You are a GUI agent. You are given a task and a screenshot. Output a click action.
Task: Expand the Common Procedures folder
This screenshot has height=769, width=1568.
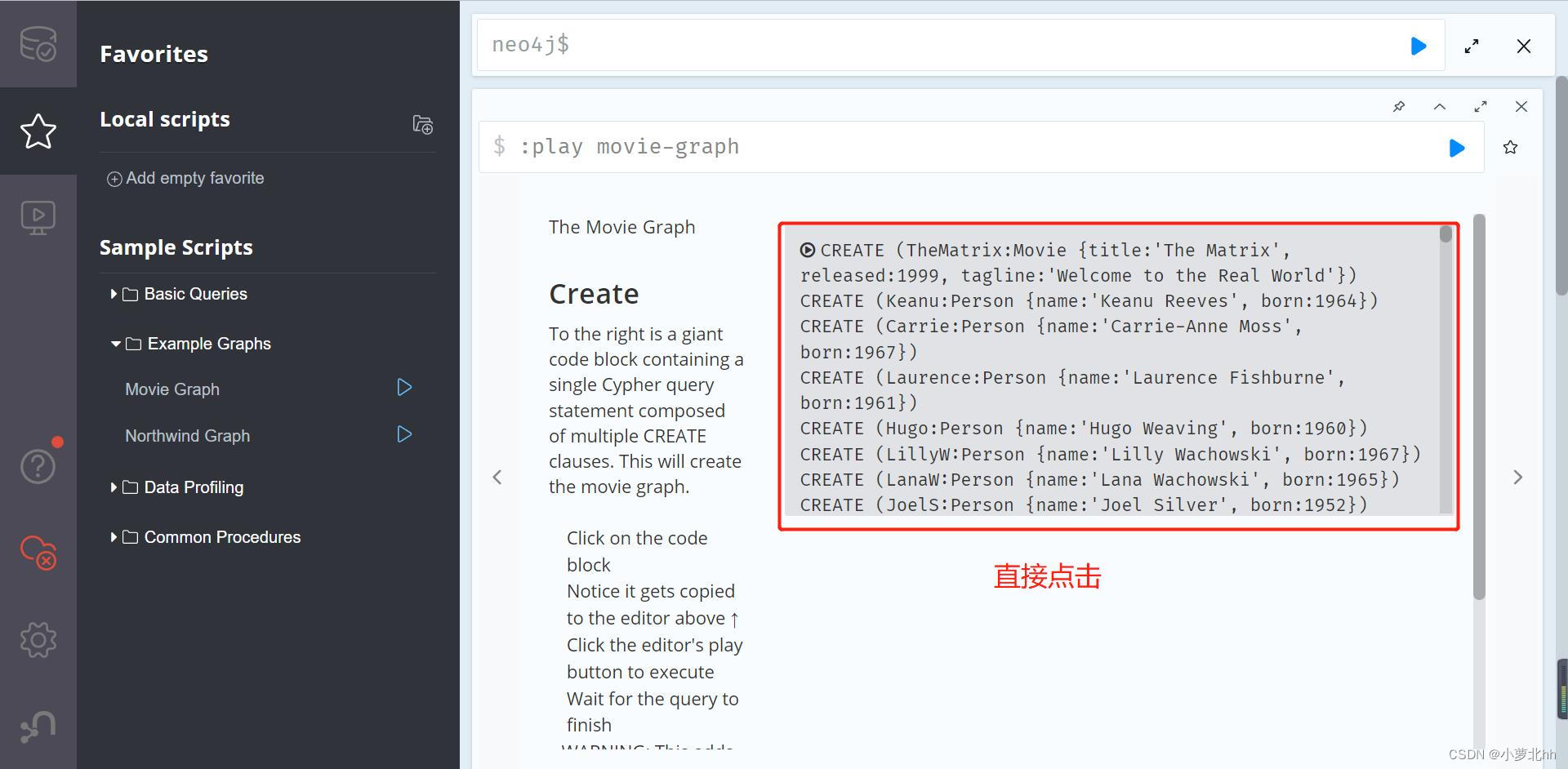pyautogui.click(x=206, y=537)
